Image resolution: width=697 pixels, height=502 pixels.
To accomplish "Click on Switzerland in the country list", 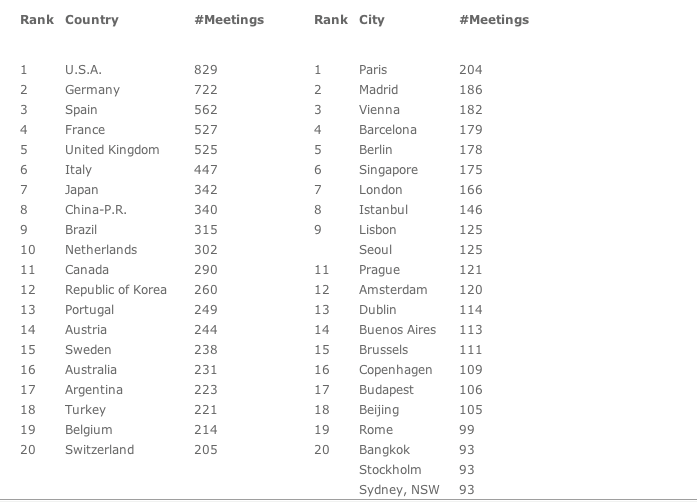I will coord(99,450).
